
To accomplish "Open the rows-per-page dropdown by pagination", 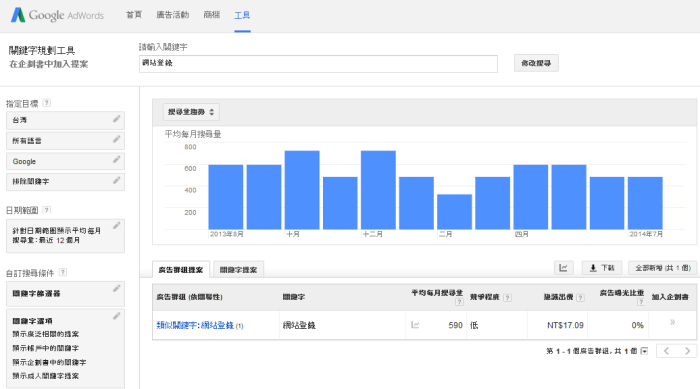I will pyautogui.click(x=644, y=351).
